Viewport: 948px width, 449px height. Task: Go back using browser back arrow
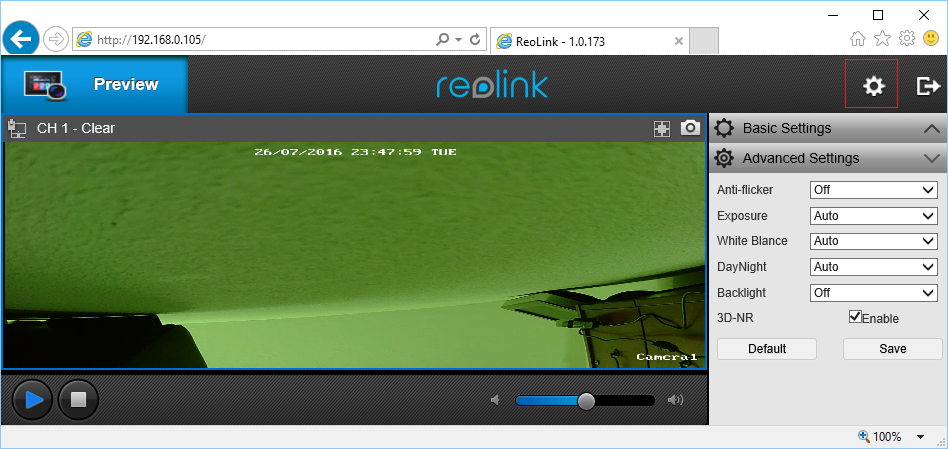21,39
